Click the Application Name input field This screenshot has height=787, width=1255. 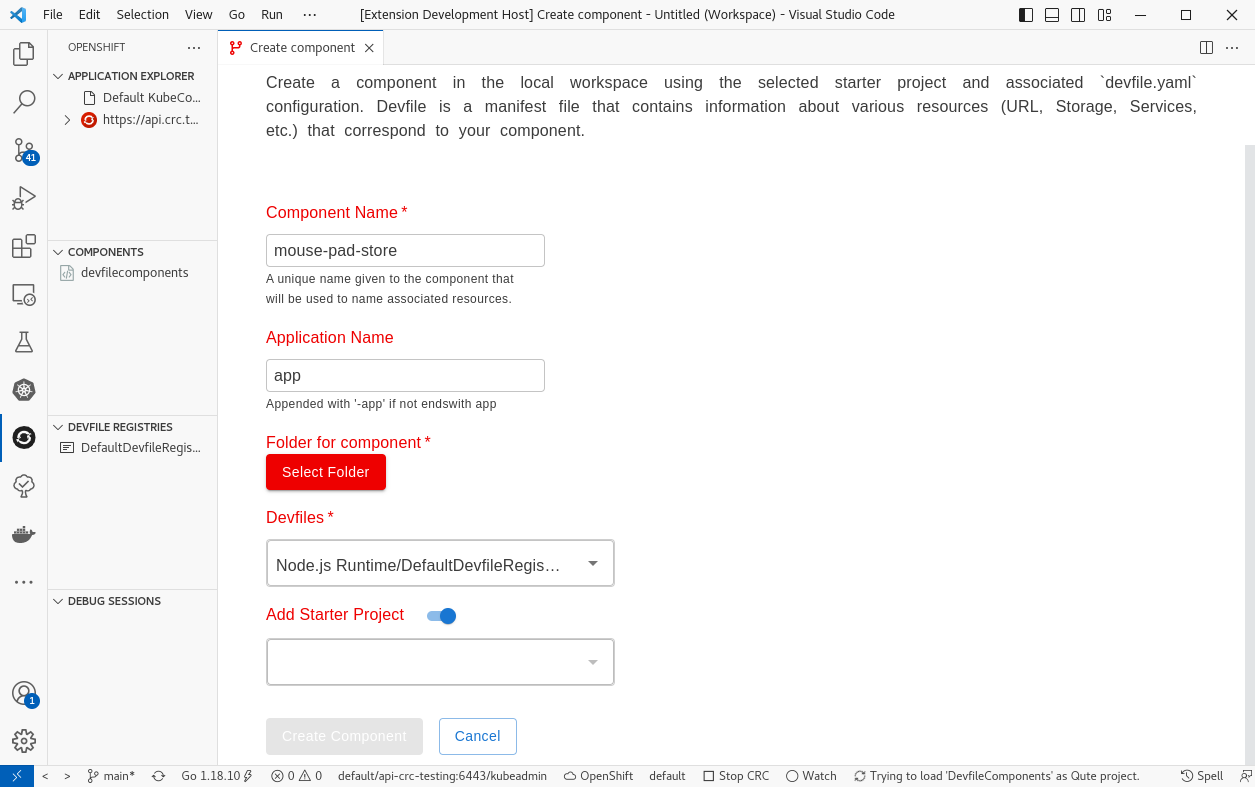tap(405, 375)
